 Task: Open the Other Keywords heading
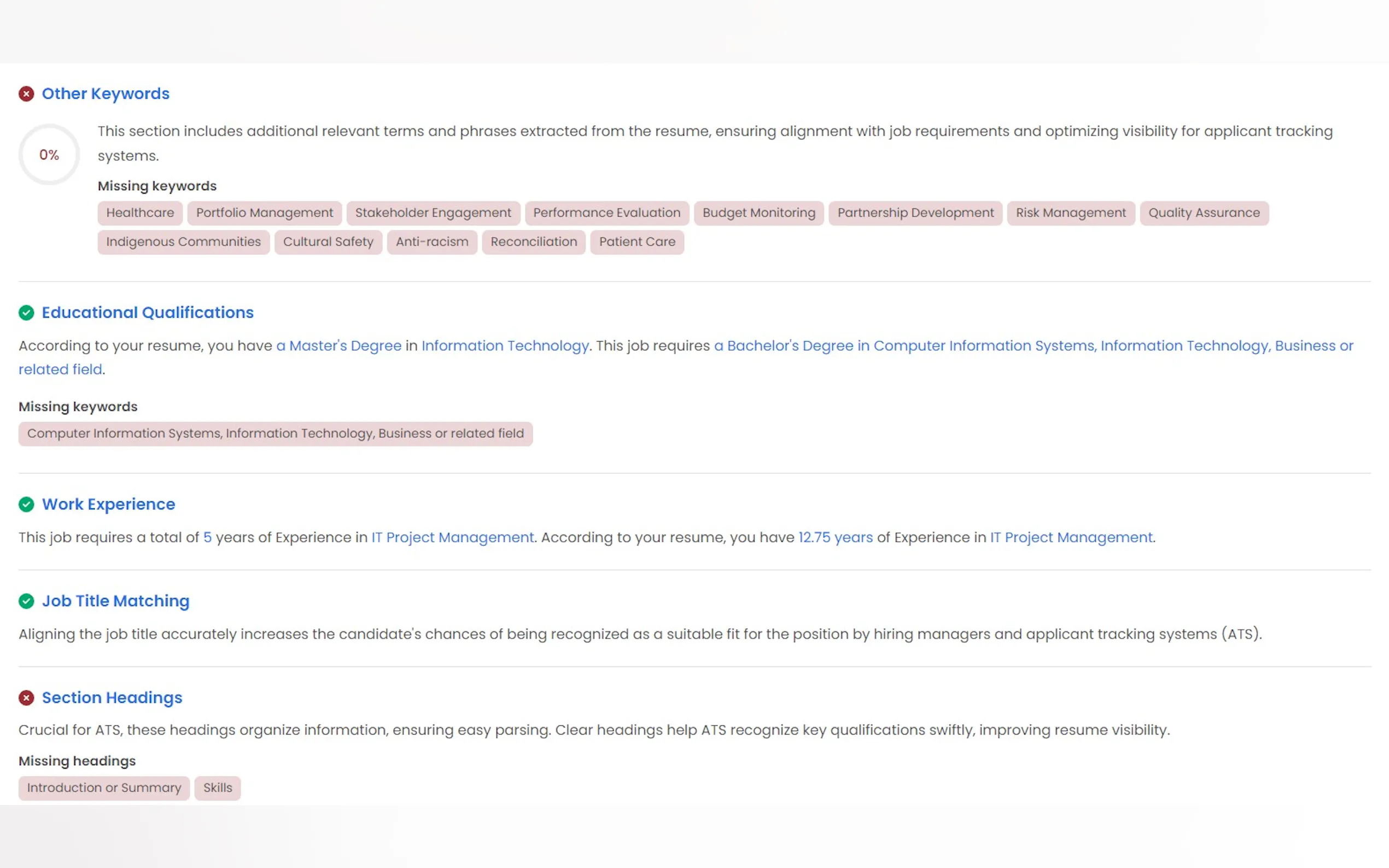click(106, 93)
